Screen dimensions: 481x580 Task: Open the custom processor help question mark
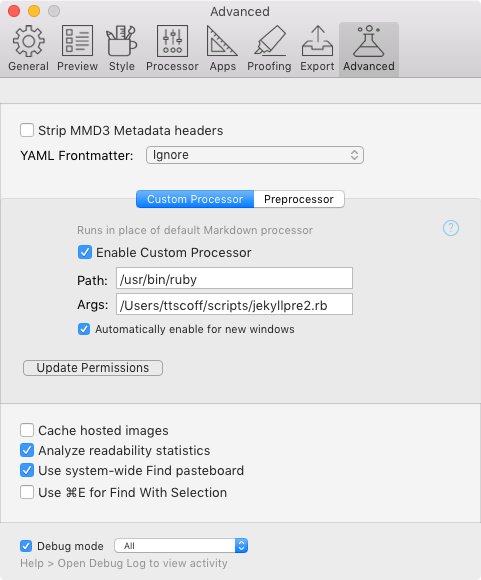tap(451, 228)
